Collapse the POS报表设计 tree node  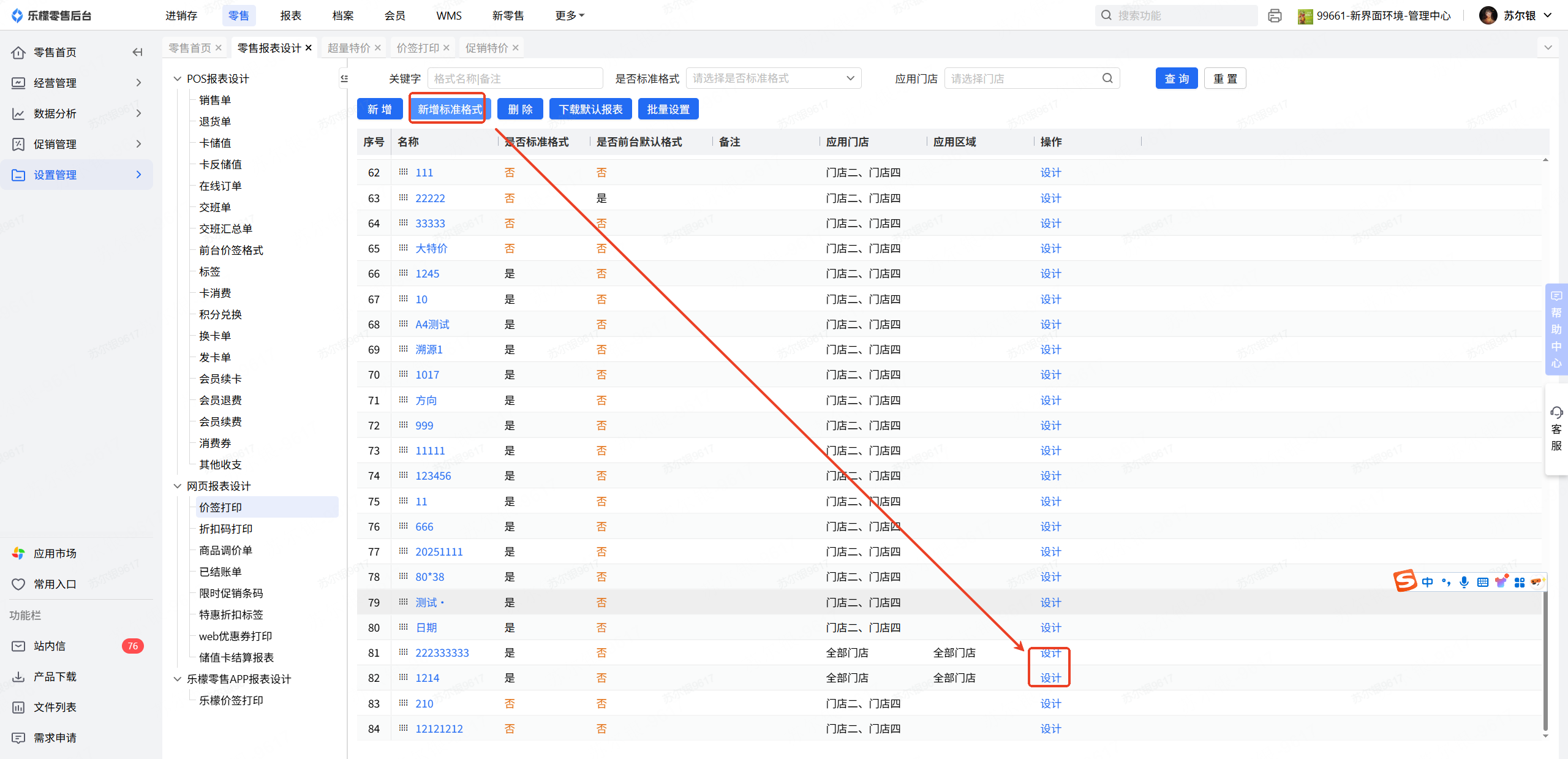178,78
